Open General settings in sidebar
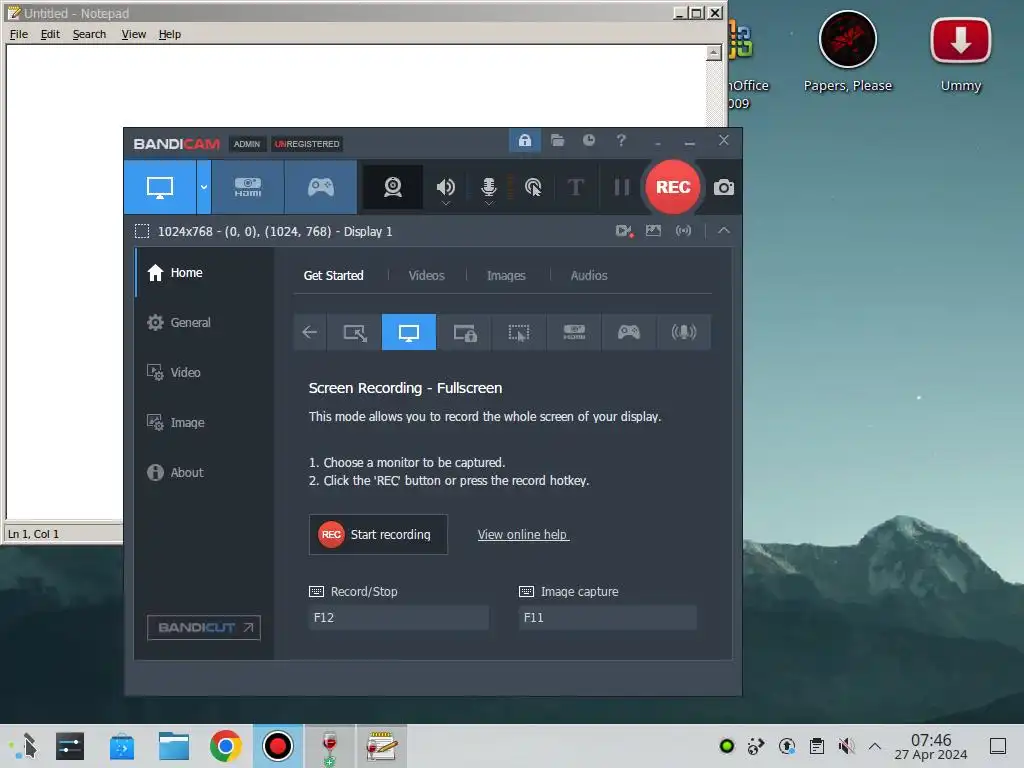The height and width of the screenshot is (768, 1024). tap(205, 323)
